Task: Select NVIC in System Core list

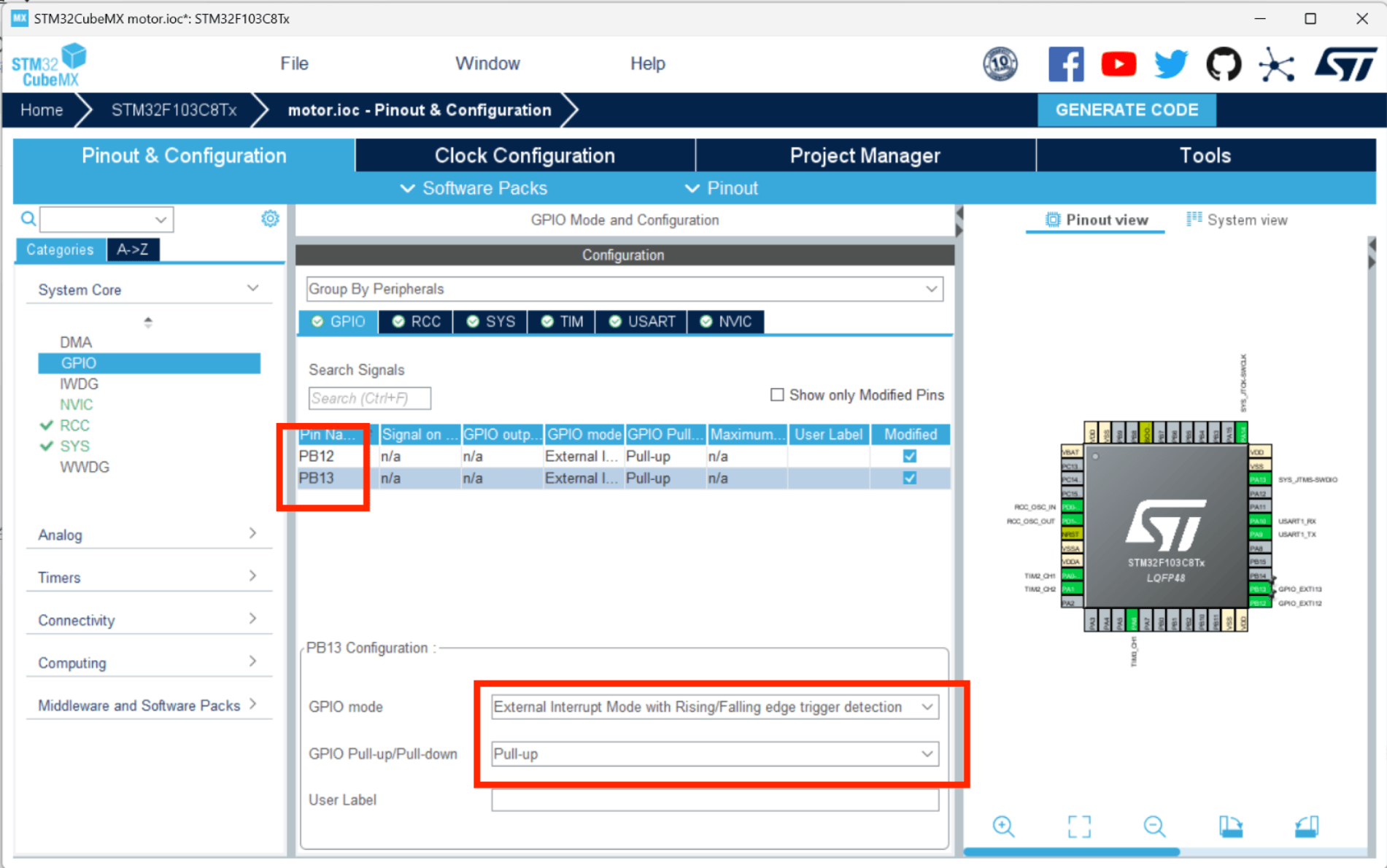Action: point(77,404)
